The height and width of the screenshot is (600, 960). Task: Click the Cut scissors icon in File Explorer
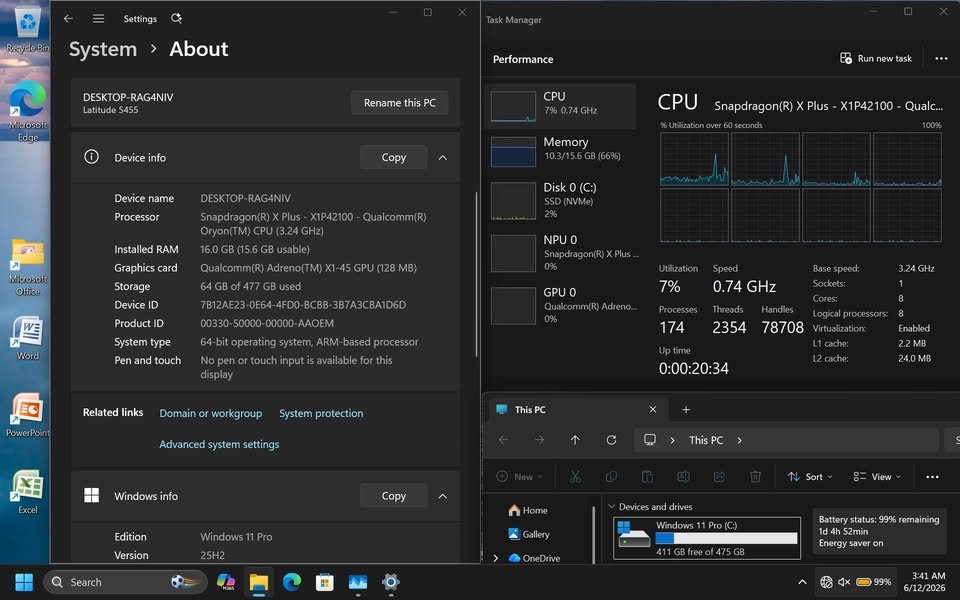tap(575, 476)
